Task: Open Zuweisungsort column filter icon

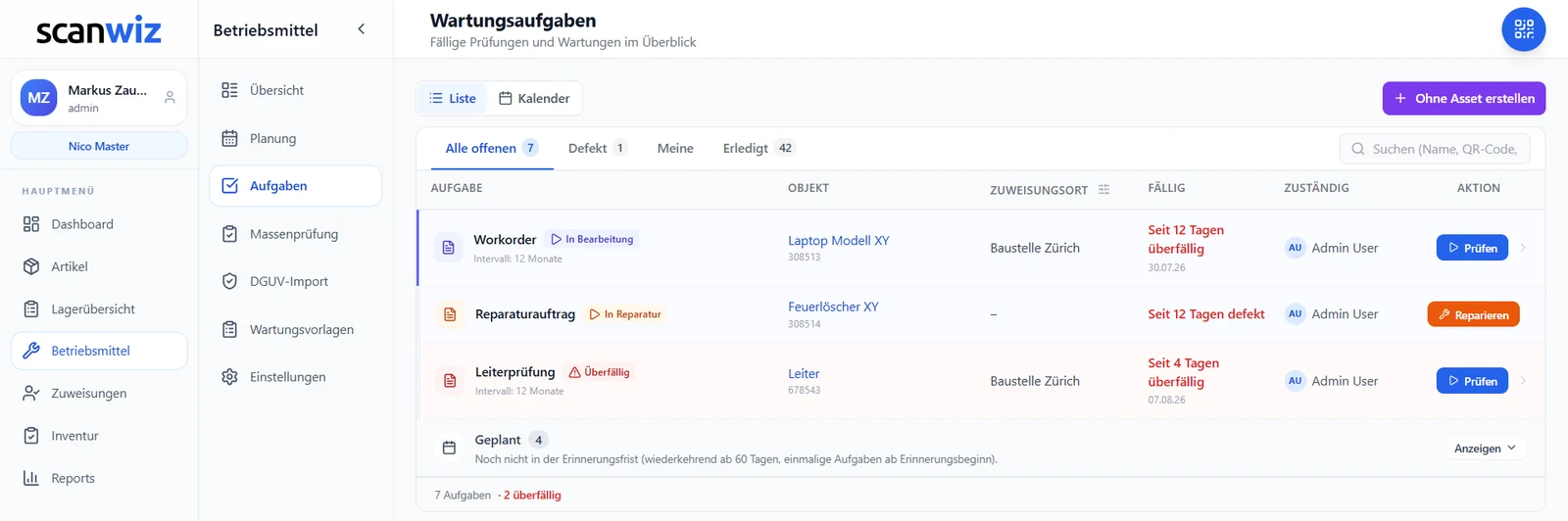Action: point(1103,190)
